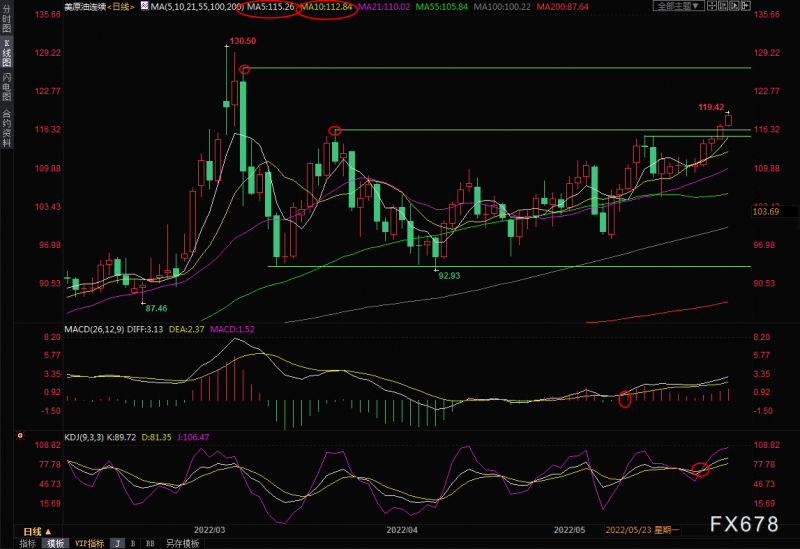Click the K:89.72 value
Screen dimensions: 800x549
click(121, 437)
